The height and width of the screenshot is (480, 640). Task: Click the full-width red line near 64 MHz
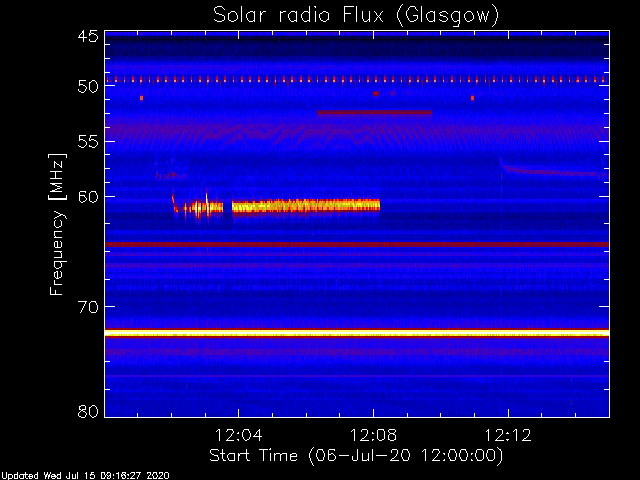(x=357, y=244)
